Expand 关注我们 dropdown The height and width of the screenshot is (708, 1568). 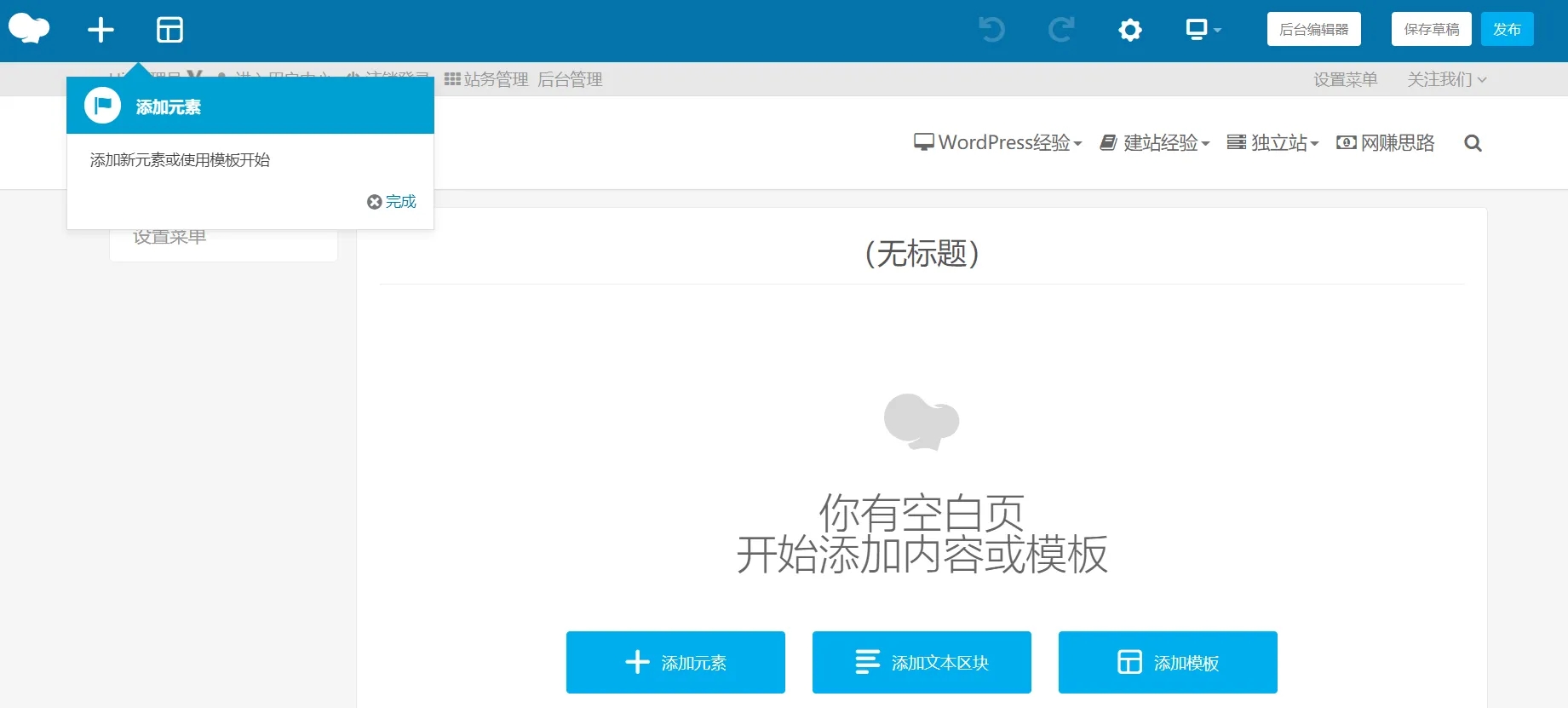pos(1446,79)
